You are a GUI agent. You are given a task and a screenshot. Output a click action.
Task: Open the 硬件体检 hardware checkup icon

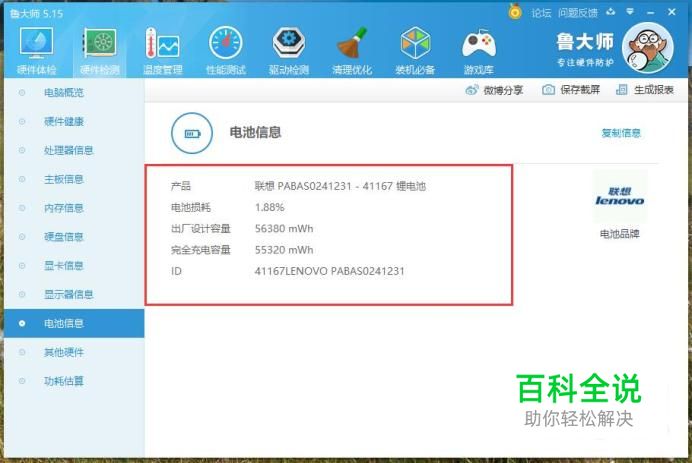pos(36,43)
